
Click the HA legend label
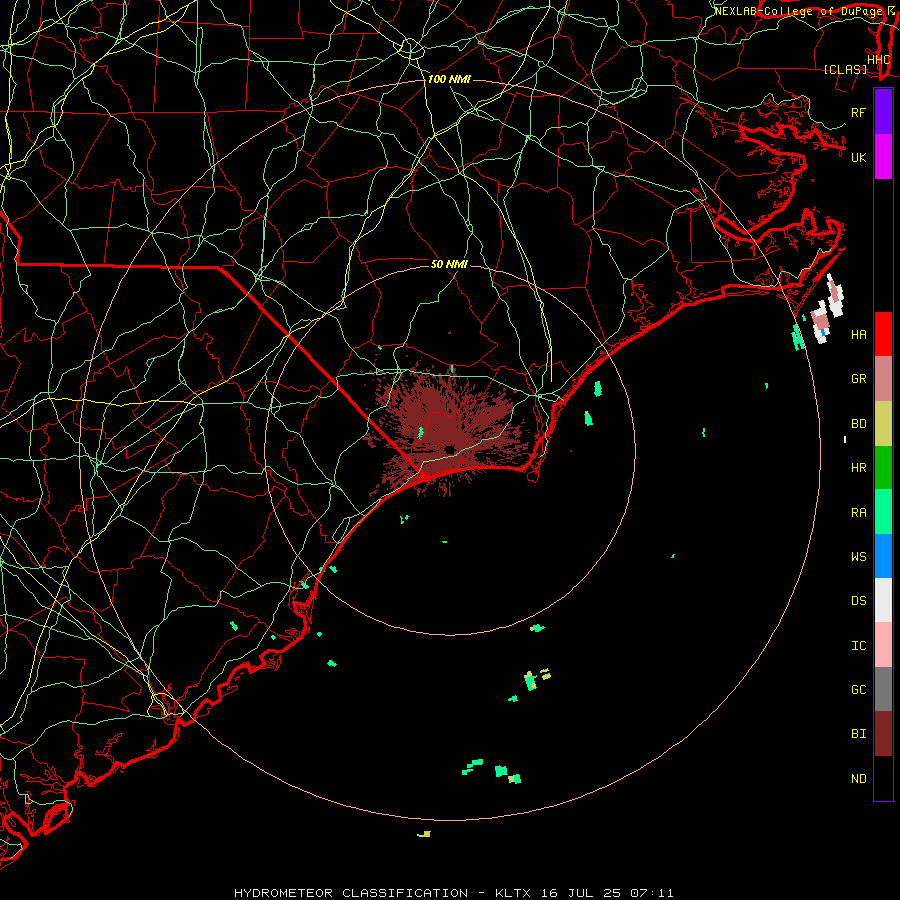[858, 334]
